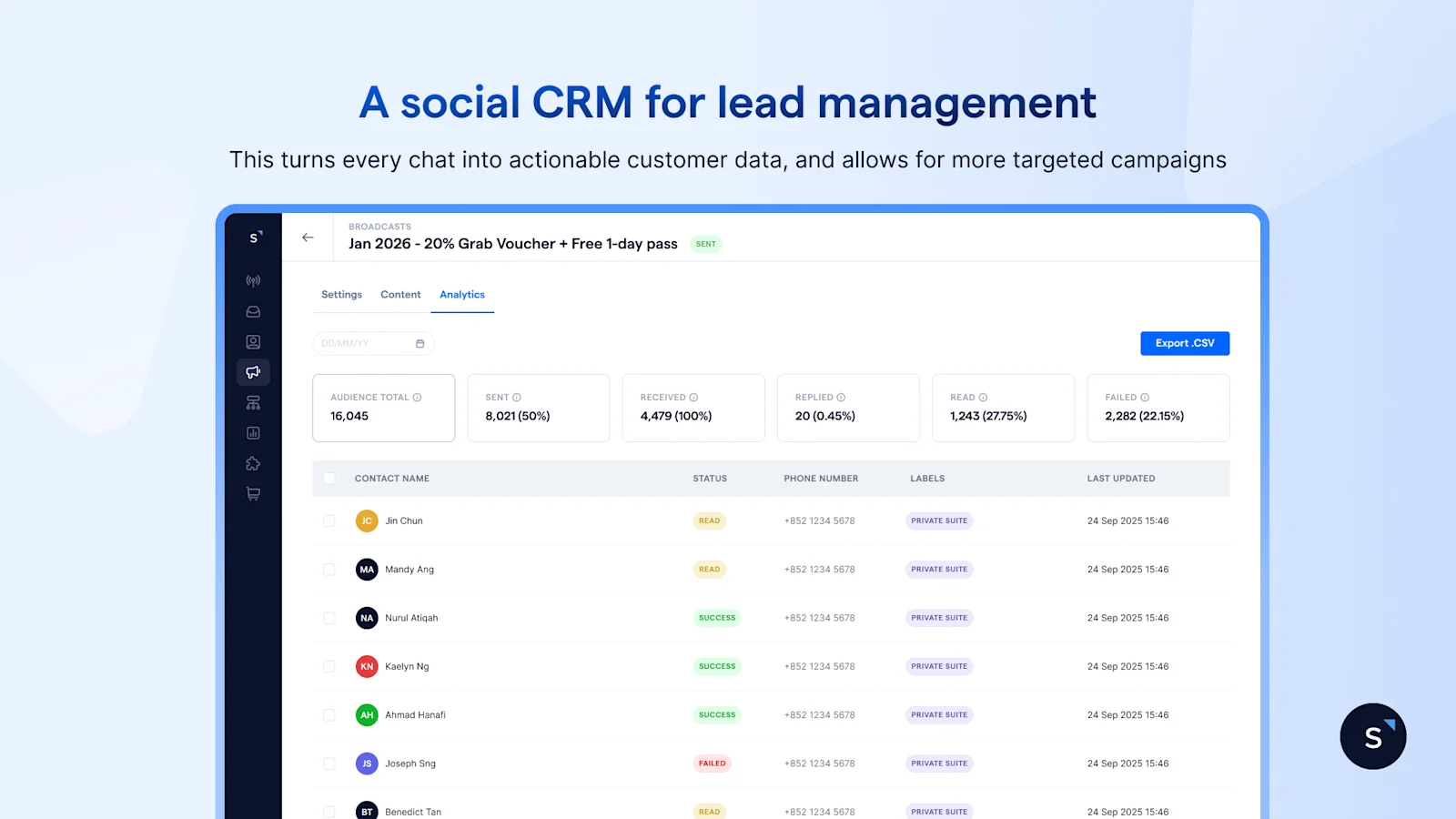Check the checkbox next to Jin Chun
The height and width of the screenshot is (819, 1456).
coord(329,521)
